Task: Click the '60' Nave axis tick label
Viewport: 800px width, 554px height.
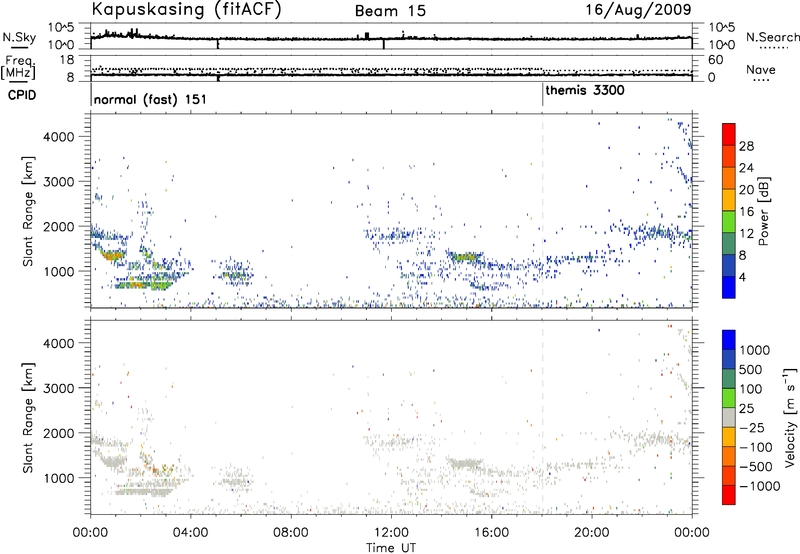Action: point(715,60)
